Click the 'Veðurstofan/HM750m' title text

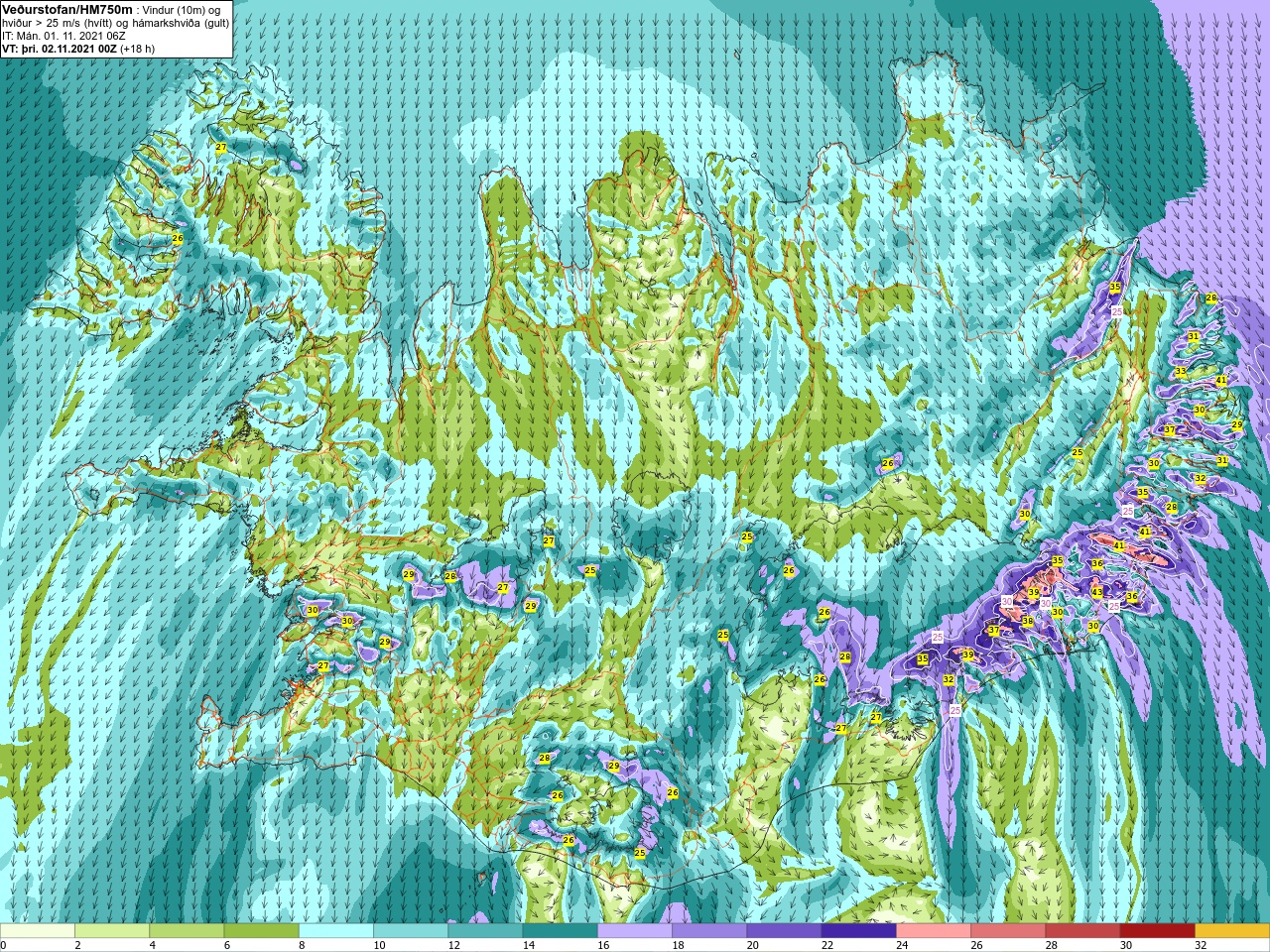pos(66,9)
